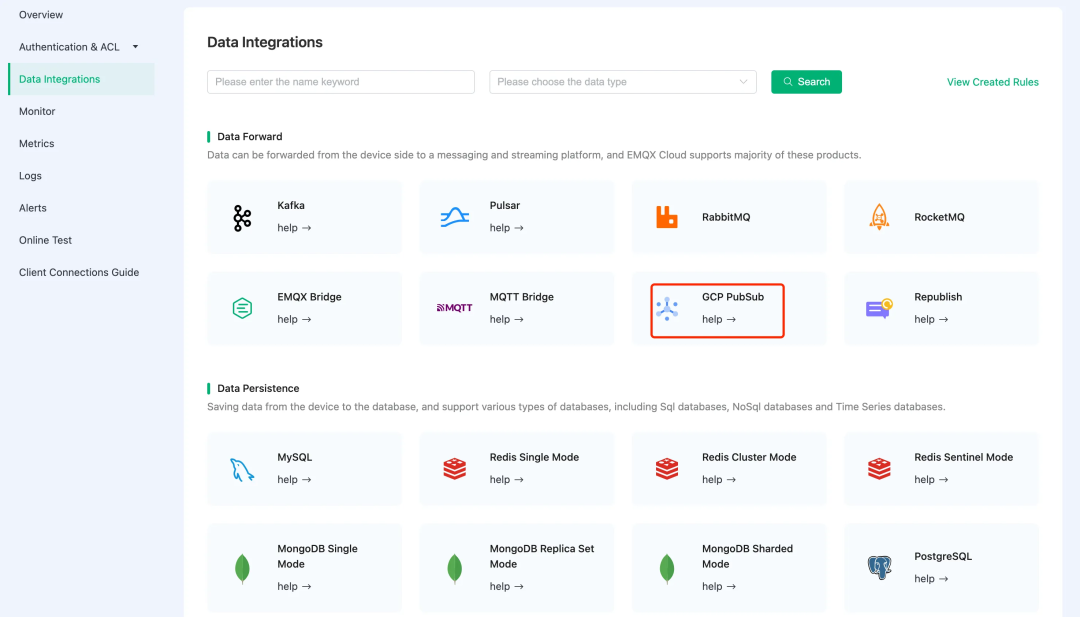This screenshot has width=1080, height=617.
Task: Select the GCP PubSub icon
Action: click(667, 308)
